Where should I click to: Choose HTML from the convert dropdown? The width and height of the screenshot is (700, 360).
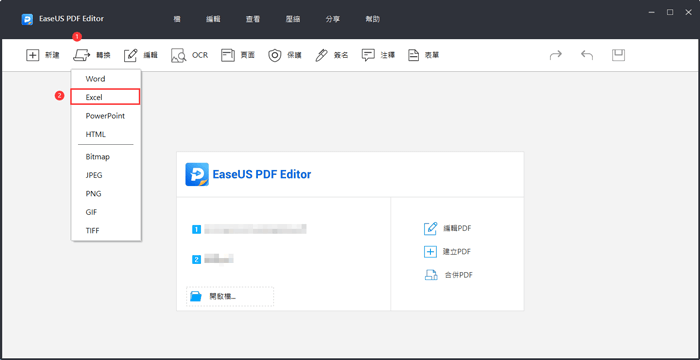106,134
